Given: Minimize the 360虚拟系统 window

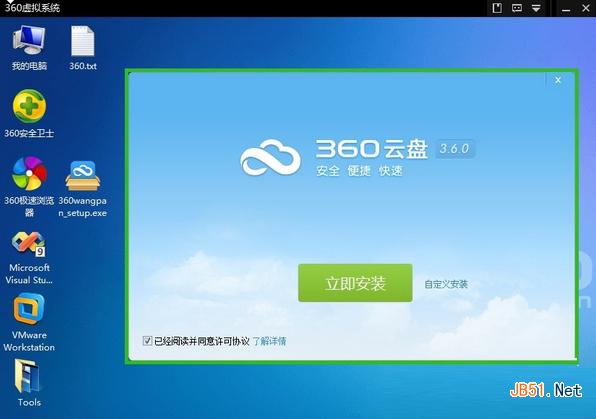Looking at the screenshot, I should coord(566,9).
